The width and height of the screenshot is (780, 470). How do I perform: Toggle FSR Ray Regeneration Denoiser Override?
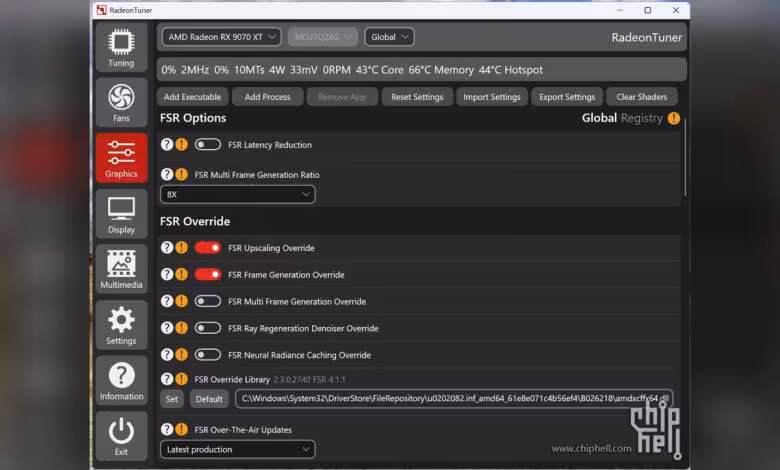pos(208,328)
